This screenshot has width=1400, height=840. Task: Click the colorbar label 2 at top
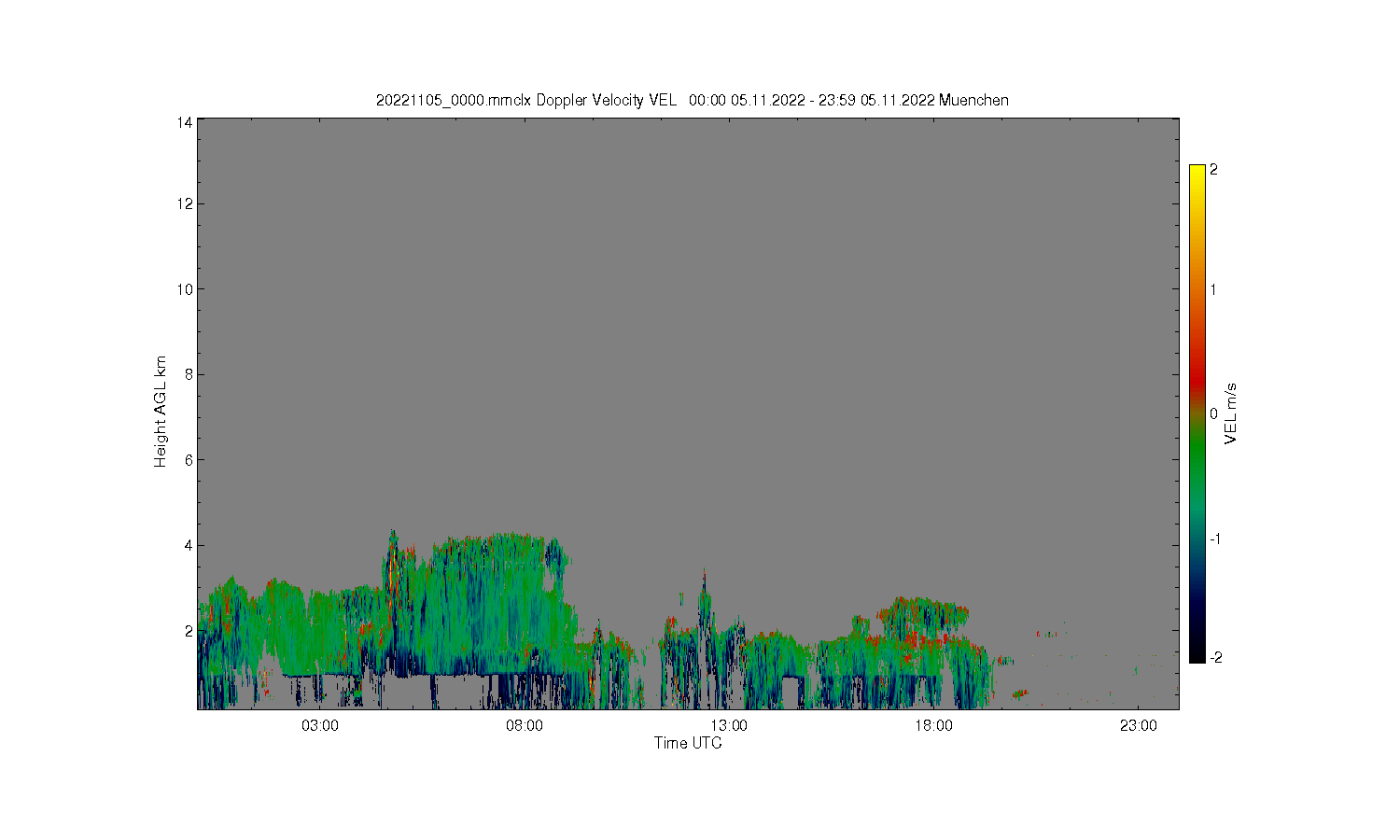click(x=1213, y=170)
